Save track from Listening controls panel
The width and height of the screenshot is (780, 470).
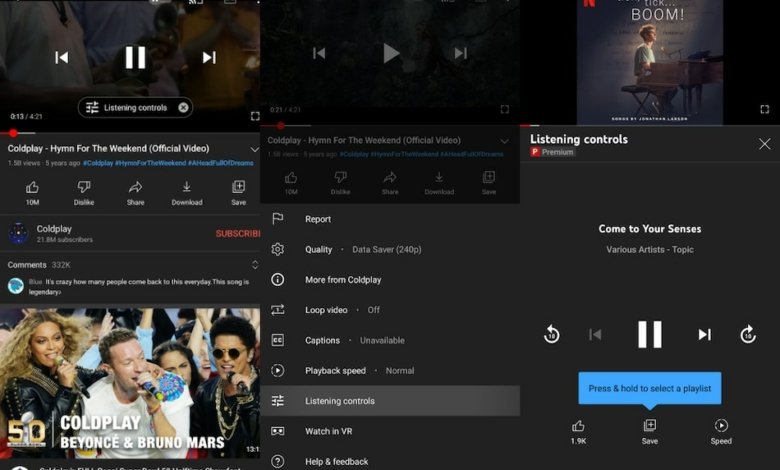point(650,432)
